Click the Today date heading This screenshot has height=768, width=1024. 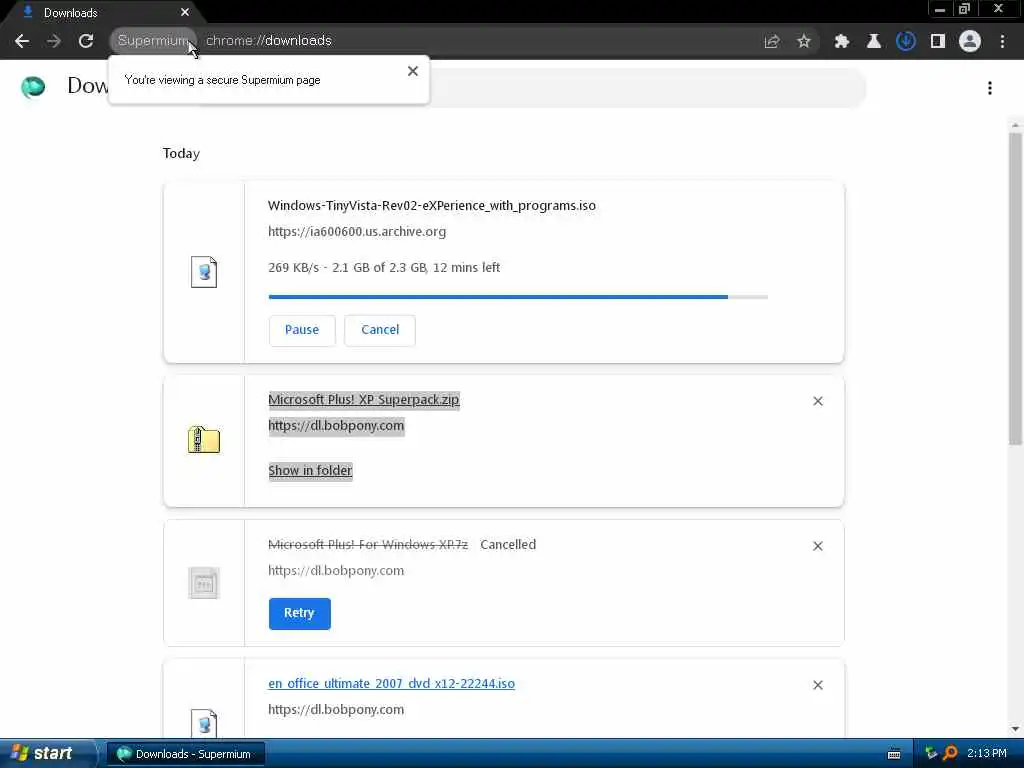click(x=182, y=153)
